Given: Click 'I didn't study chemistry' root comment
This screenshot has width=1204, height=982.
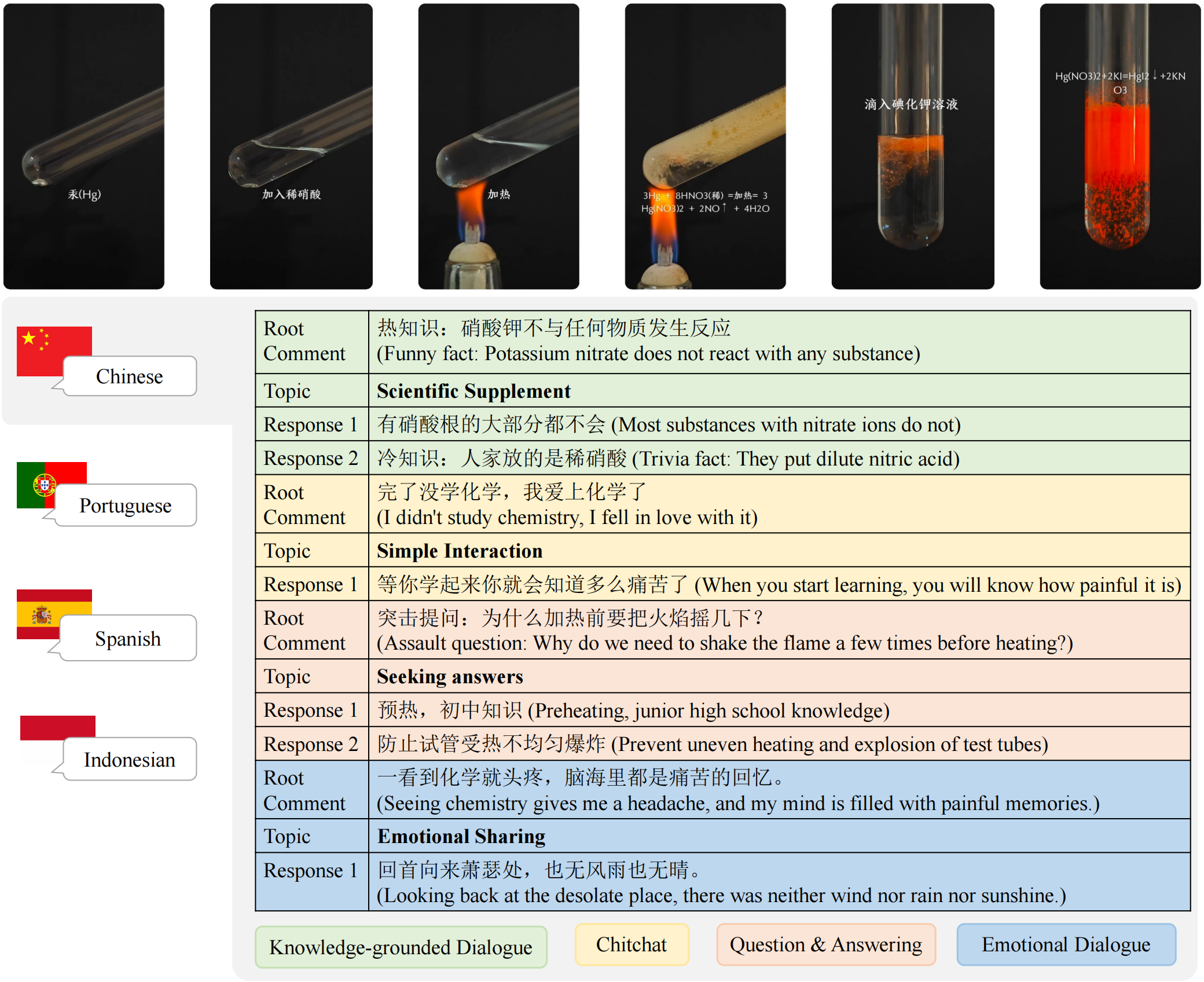Looking at the screenshot, I should (779, 504).
